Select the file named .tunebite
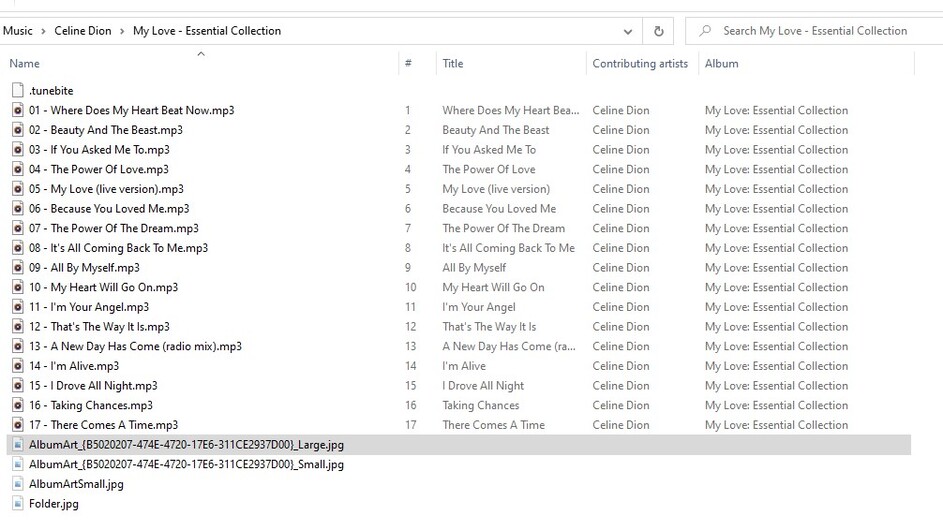The image size is (943, 530). click(51, 91)
